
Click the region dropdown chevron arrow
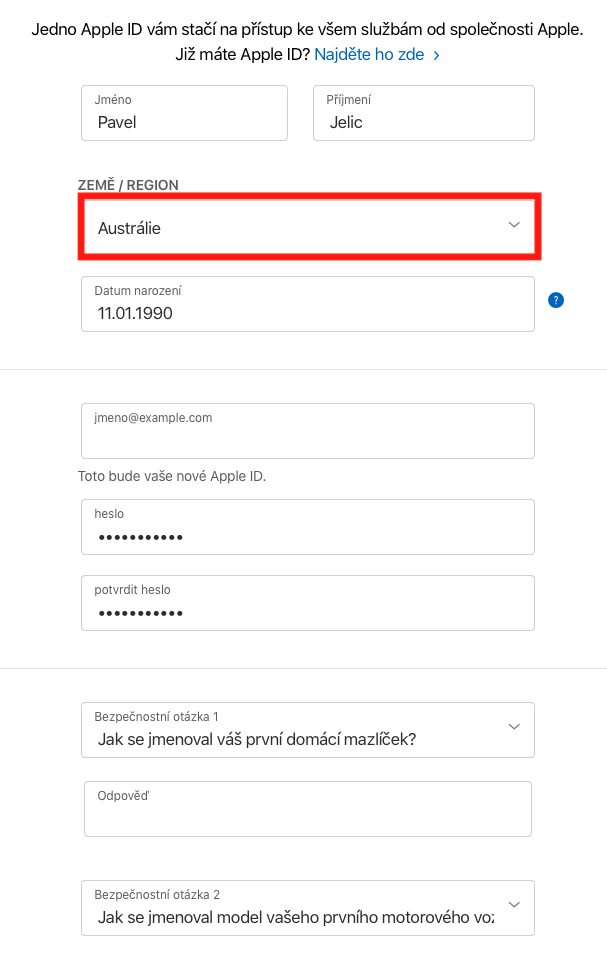[x=514, y=225]
